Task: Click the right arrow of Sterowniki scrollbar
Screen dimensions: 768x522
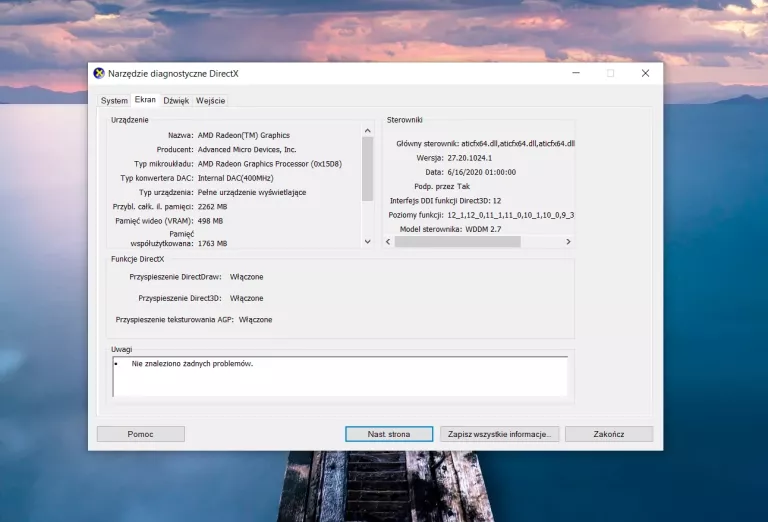Action: [568, 242]
